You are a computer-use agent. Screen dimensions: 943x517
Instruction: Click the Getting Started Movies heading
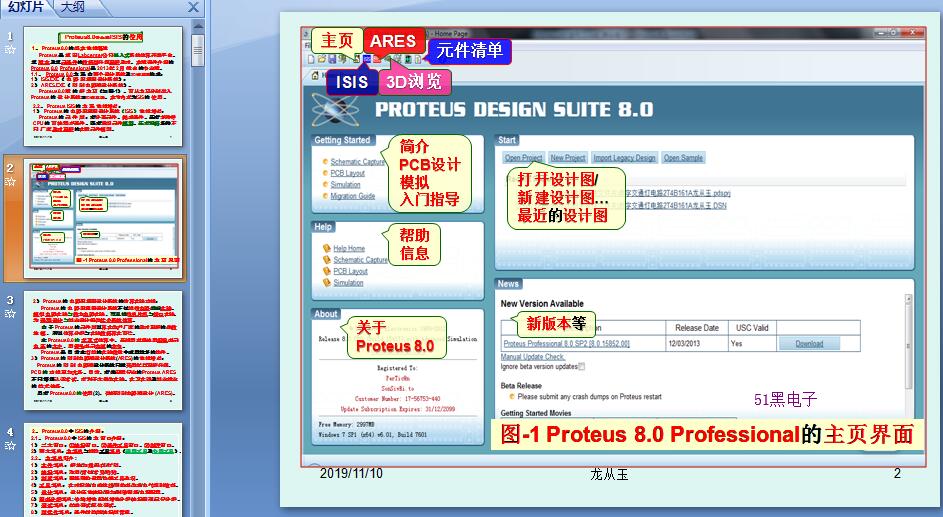536,413
